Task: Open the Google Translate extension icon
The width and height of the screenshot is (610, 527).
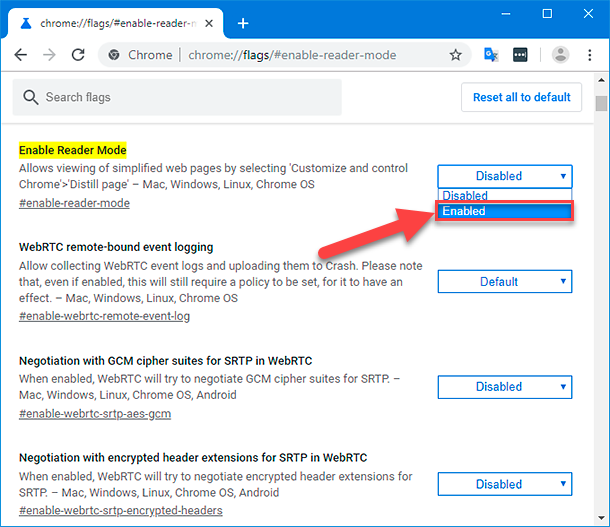Action: point(491,55)
